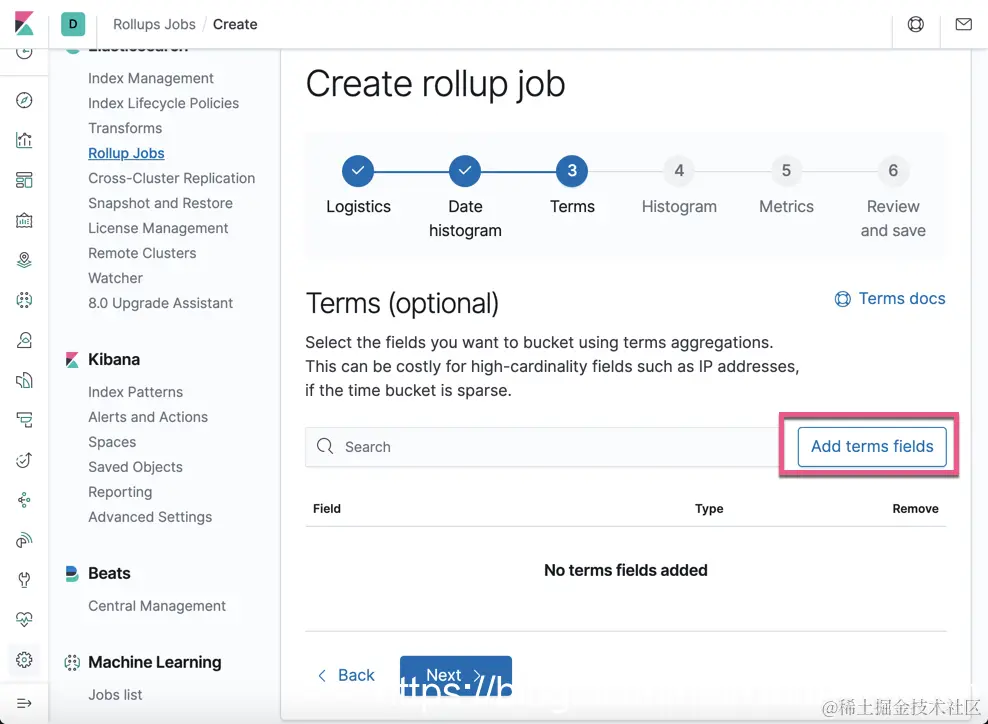Screen dimensions: 988x724
Task: Open Index Patterns under Kibana
Action: coord(135,392)
